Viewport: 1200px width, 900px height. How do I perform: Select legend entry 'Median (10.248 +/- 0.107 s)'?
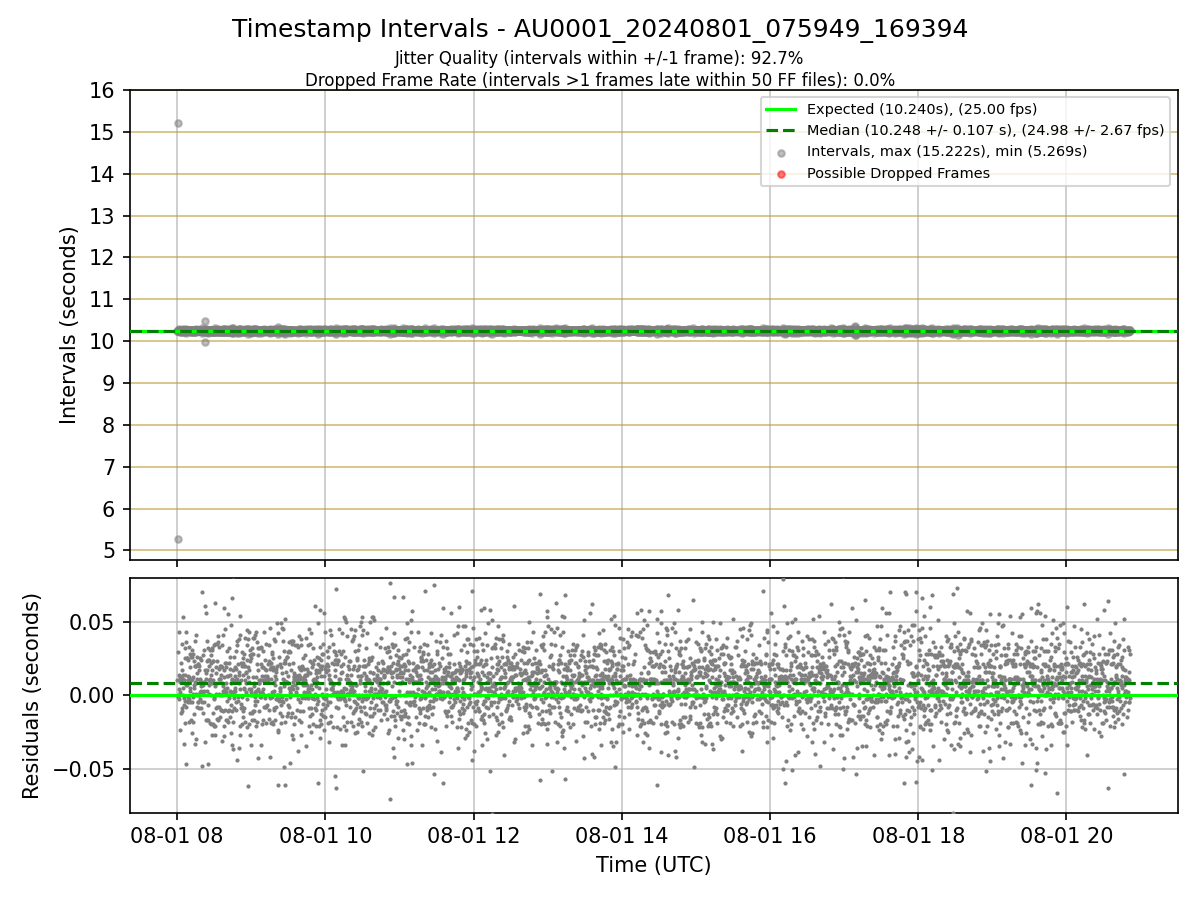click(985, 130)
